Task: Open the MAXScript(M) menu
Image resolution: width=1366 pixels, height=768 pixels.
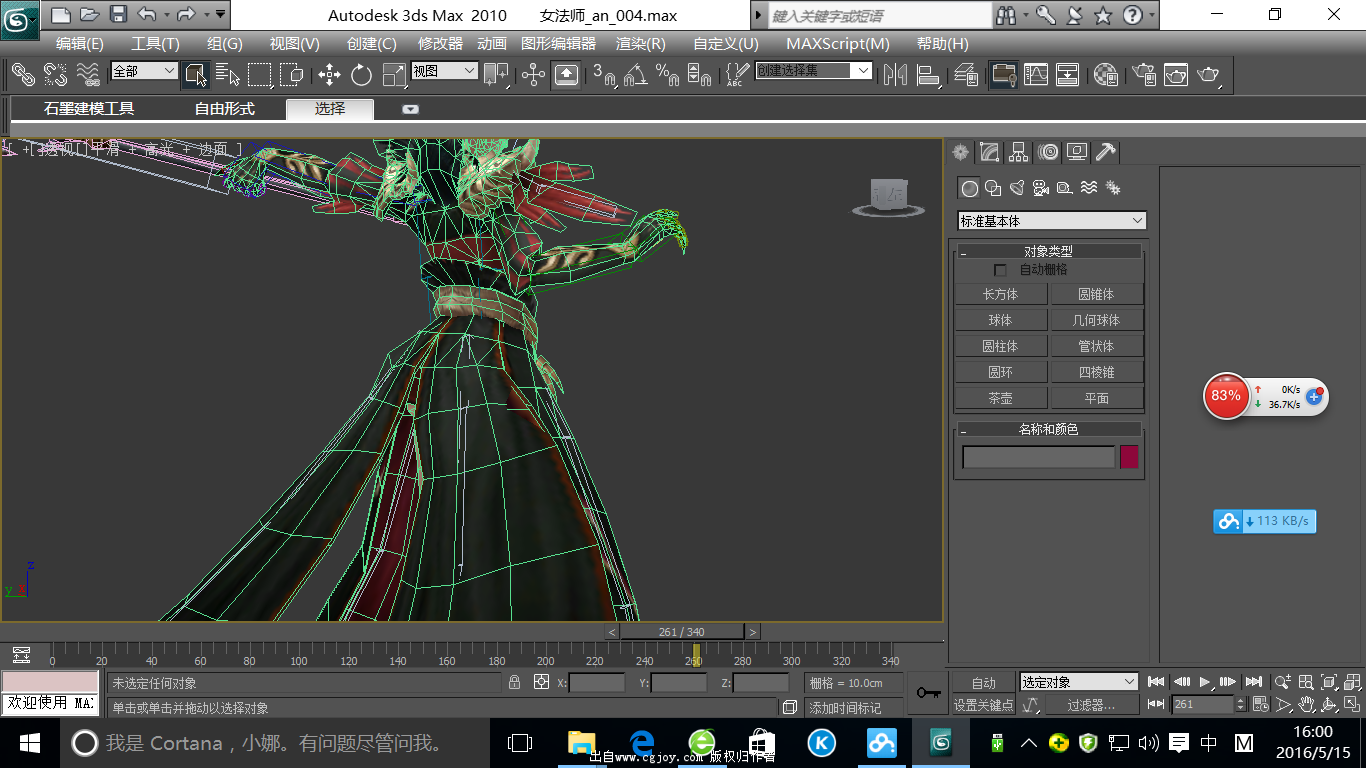Action: tap(838, 44)
